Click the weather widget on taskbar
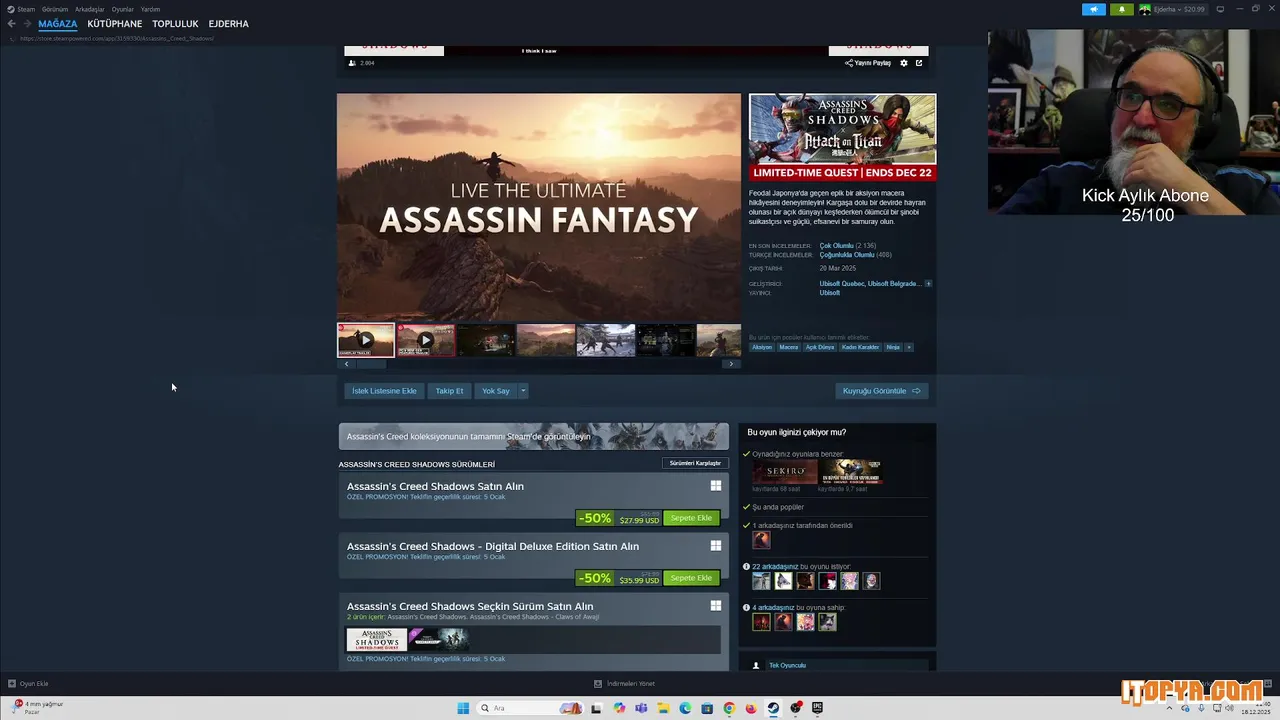Image resolution: width=1280 pixels, height=720 pixels. 38,707
